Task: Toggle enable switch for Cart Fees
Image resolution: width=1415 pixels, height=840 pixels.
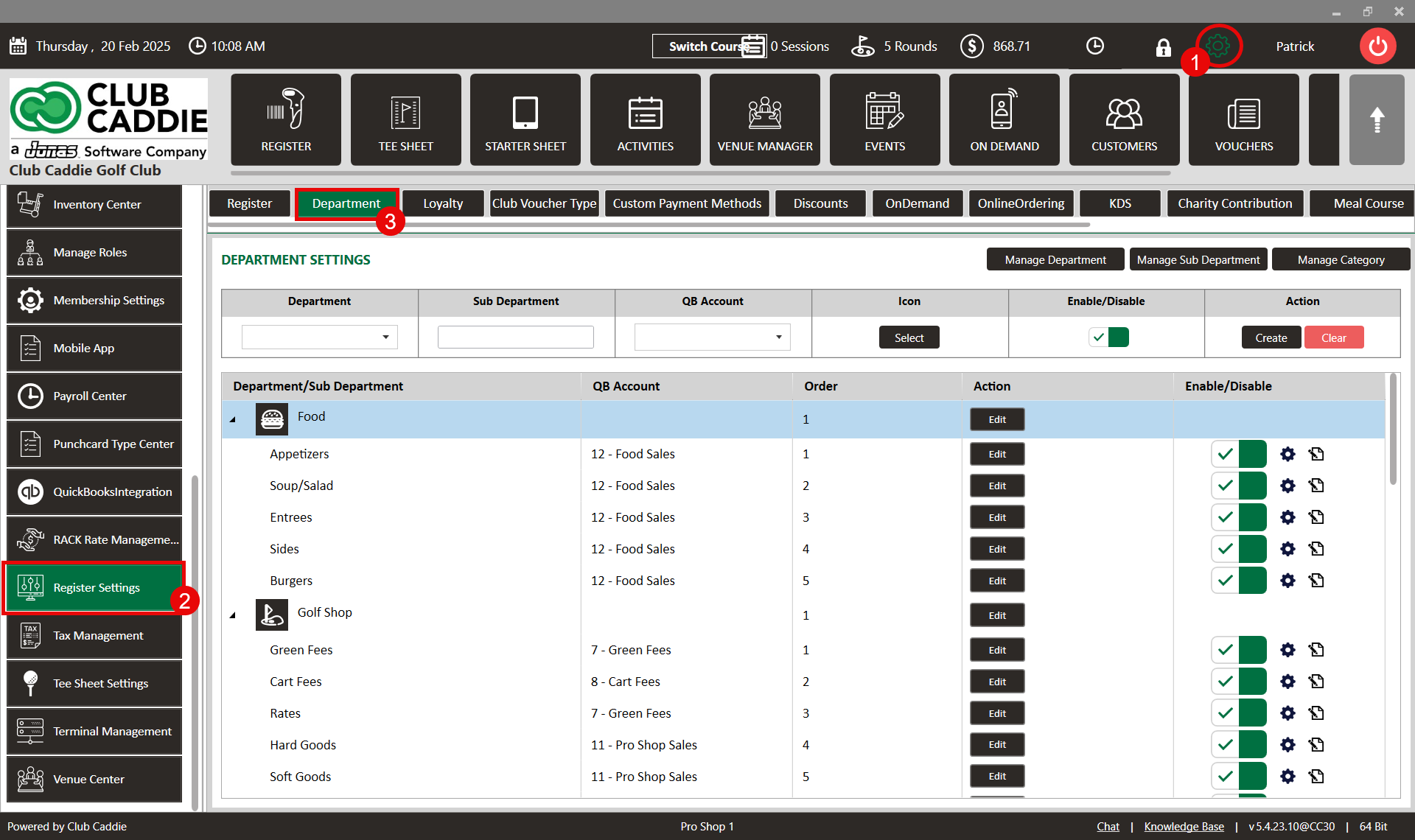Action: (x=1238, y=682)
